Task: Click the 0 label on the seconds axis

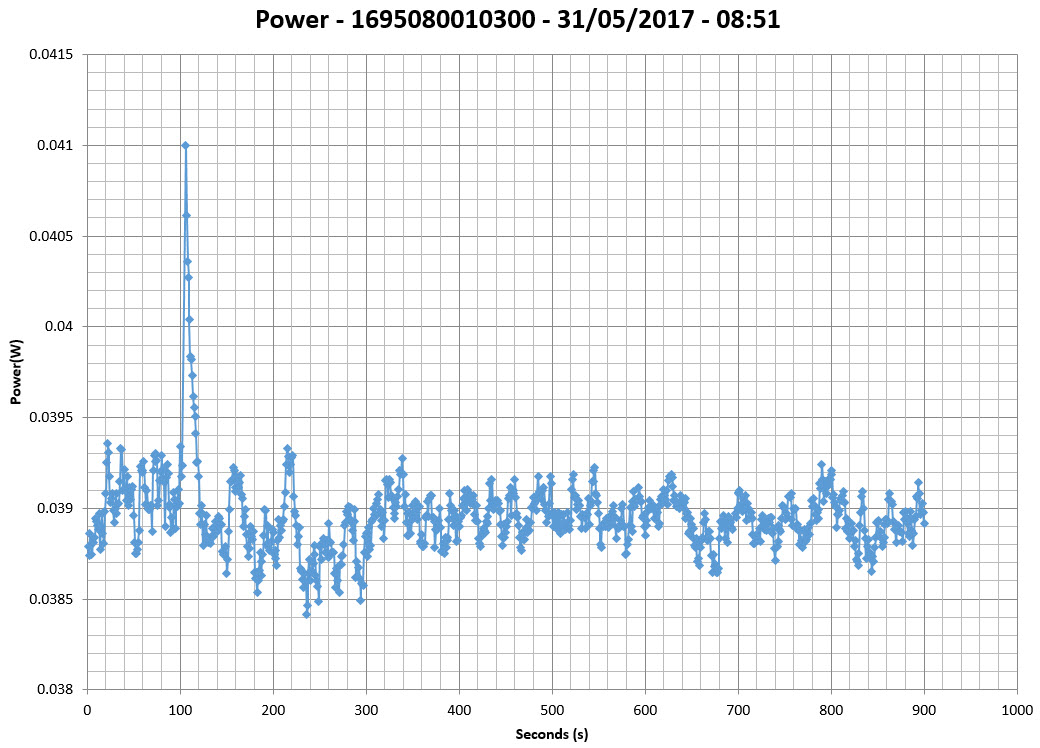Action: pyautogui.click(x=87, y=709)
